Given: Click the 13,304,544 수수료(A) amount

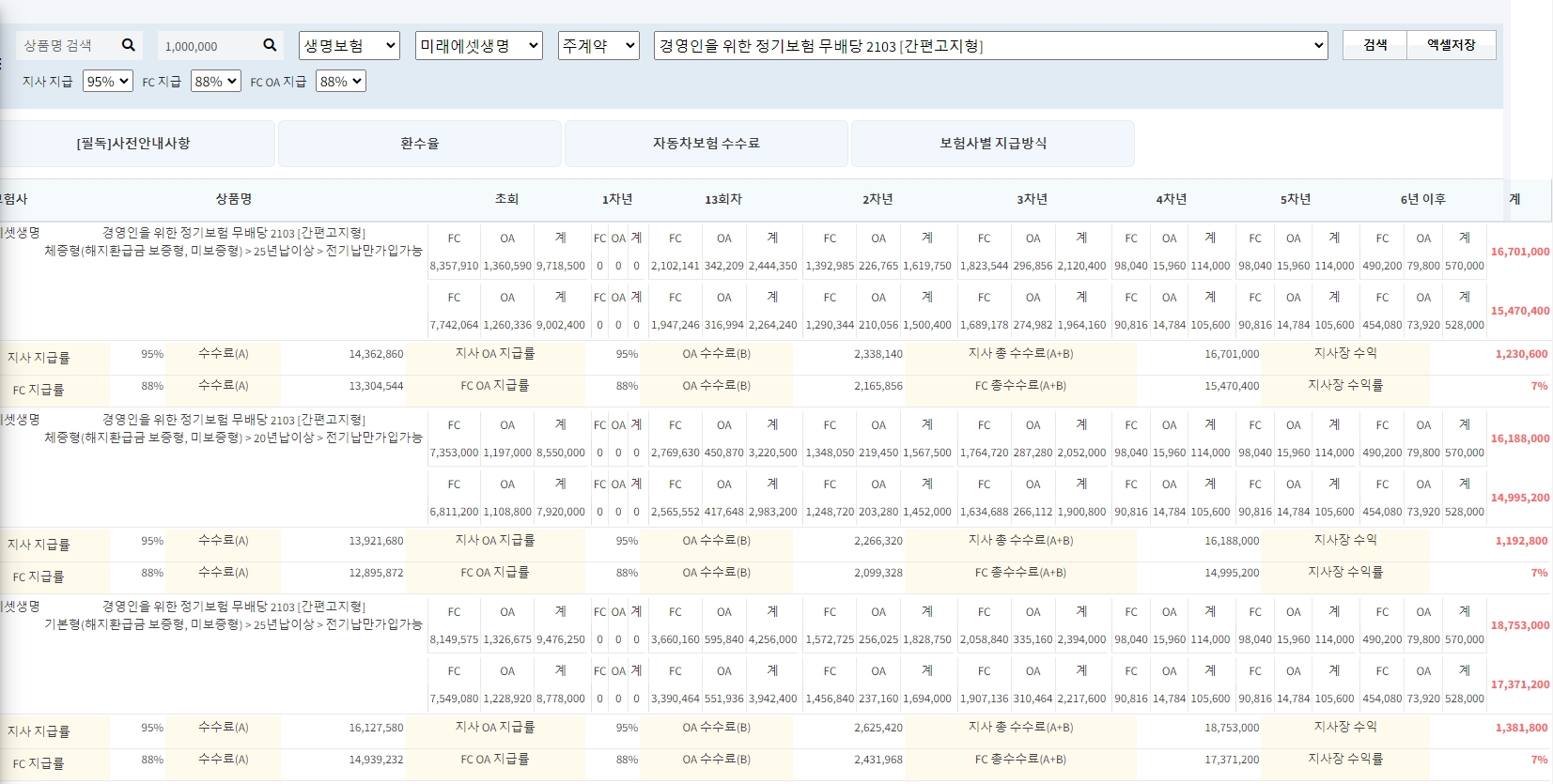Looking at the screenshot, I should (376, 386).
